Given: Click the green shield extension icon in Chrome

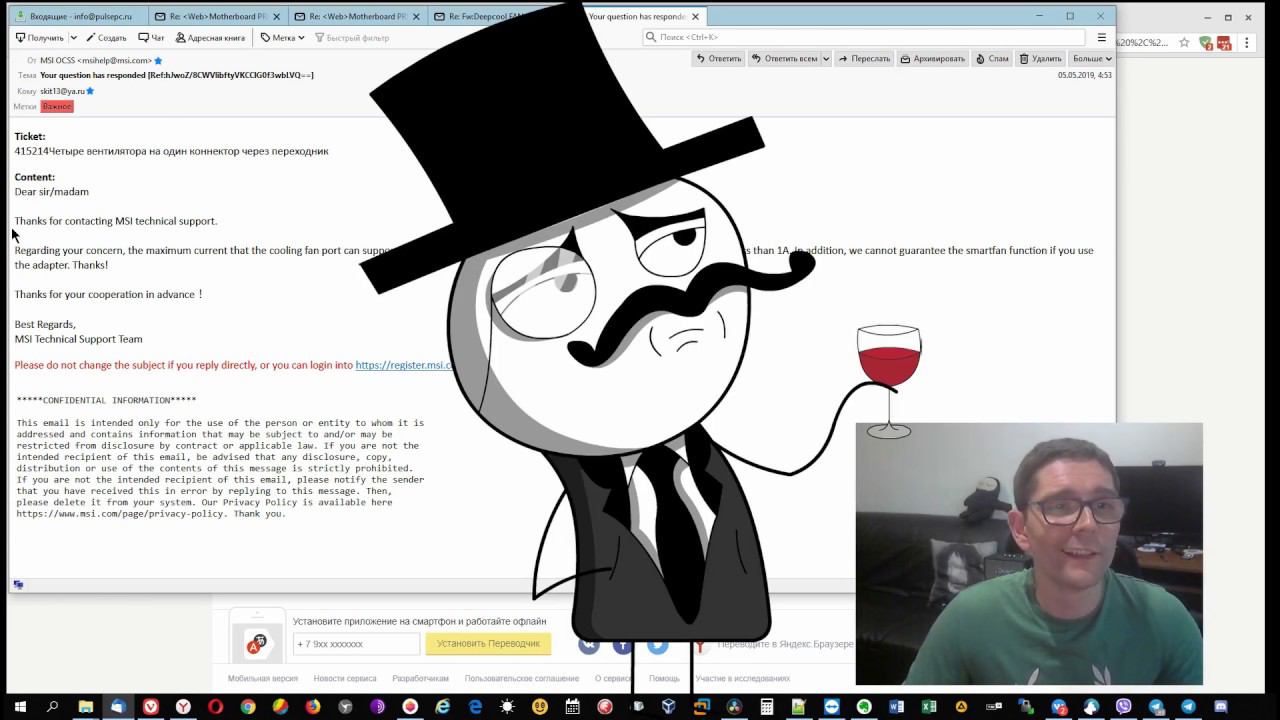Looking at the screenshot, I should 1206,43.
